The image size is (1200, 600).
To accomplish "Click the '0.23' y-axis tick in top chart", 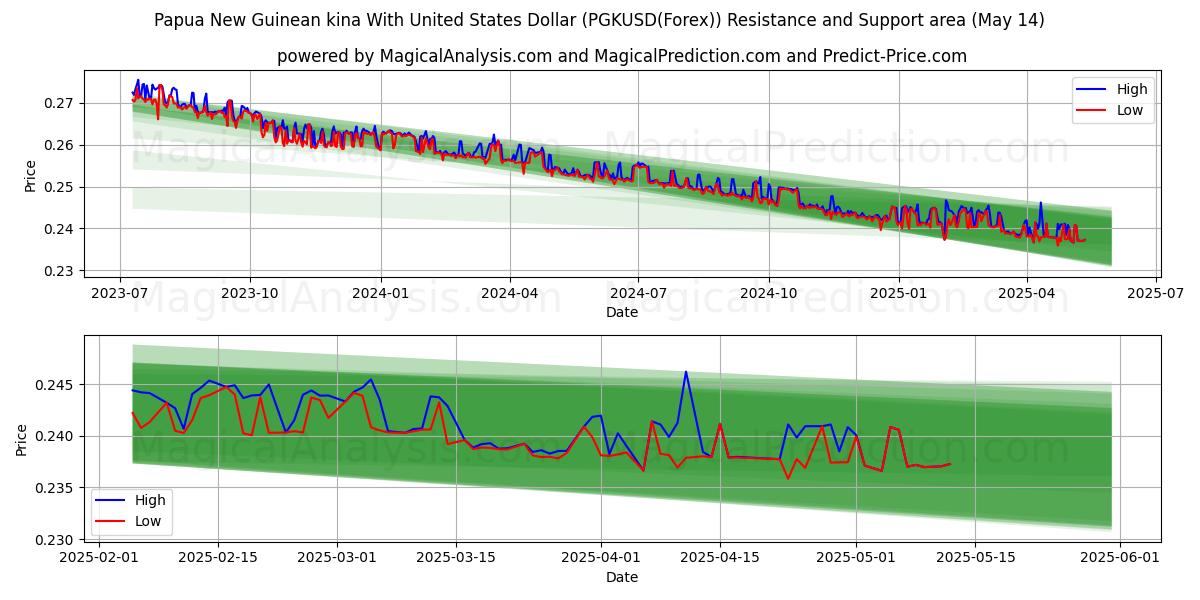I will click(60, 271).
